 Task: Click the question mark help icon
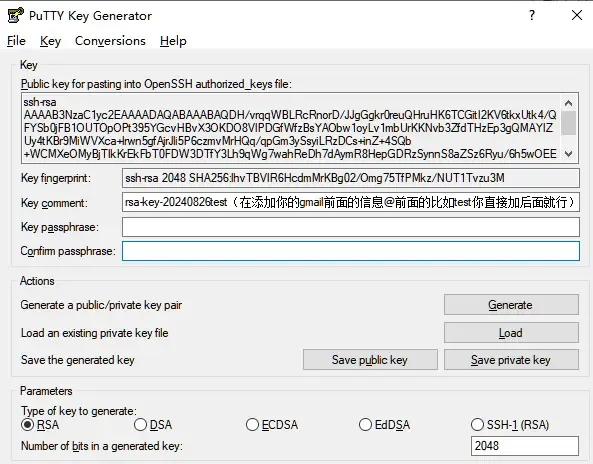532,16
